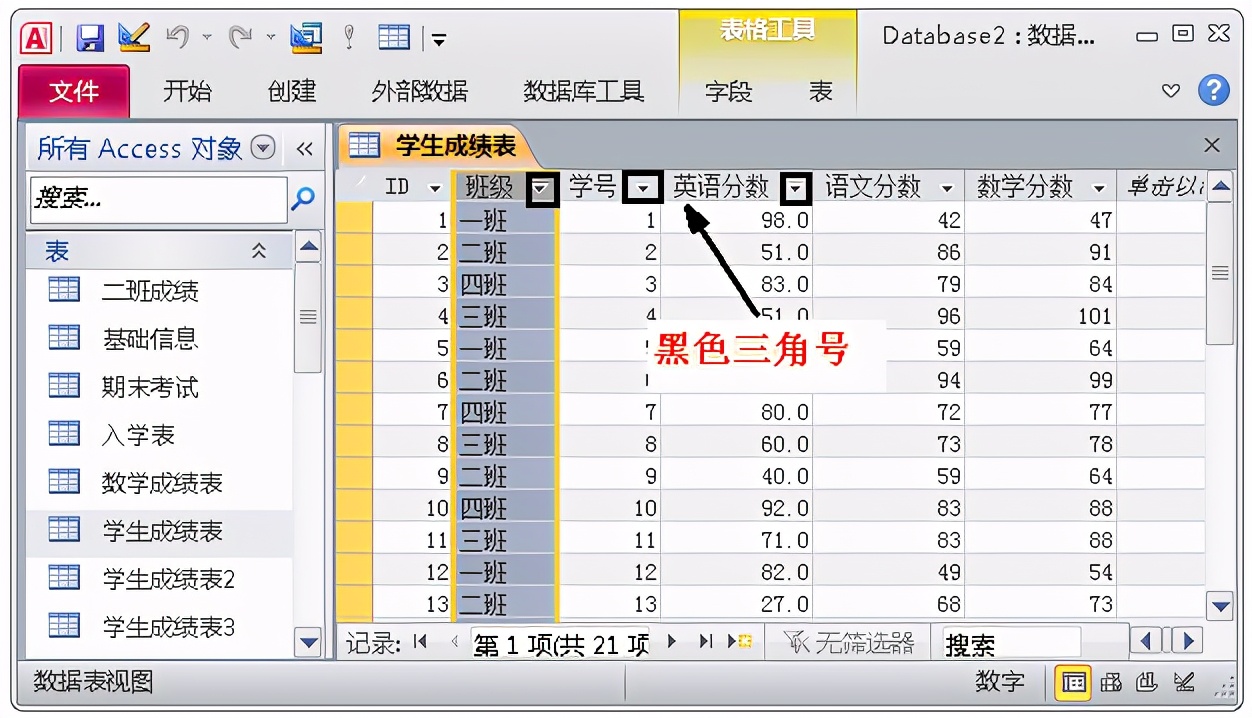Screen dimensions: 1252x718
Task: Collapse the 表 group in navigation pane
Action: tap(259, 251)
